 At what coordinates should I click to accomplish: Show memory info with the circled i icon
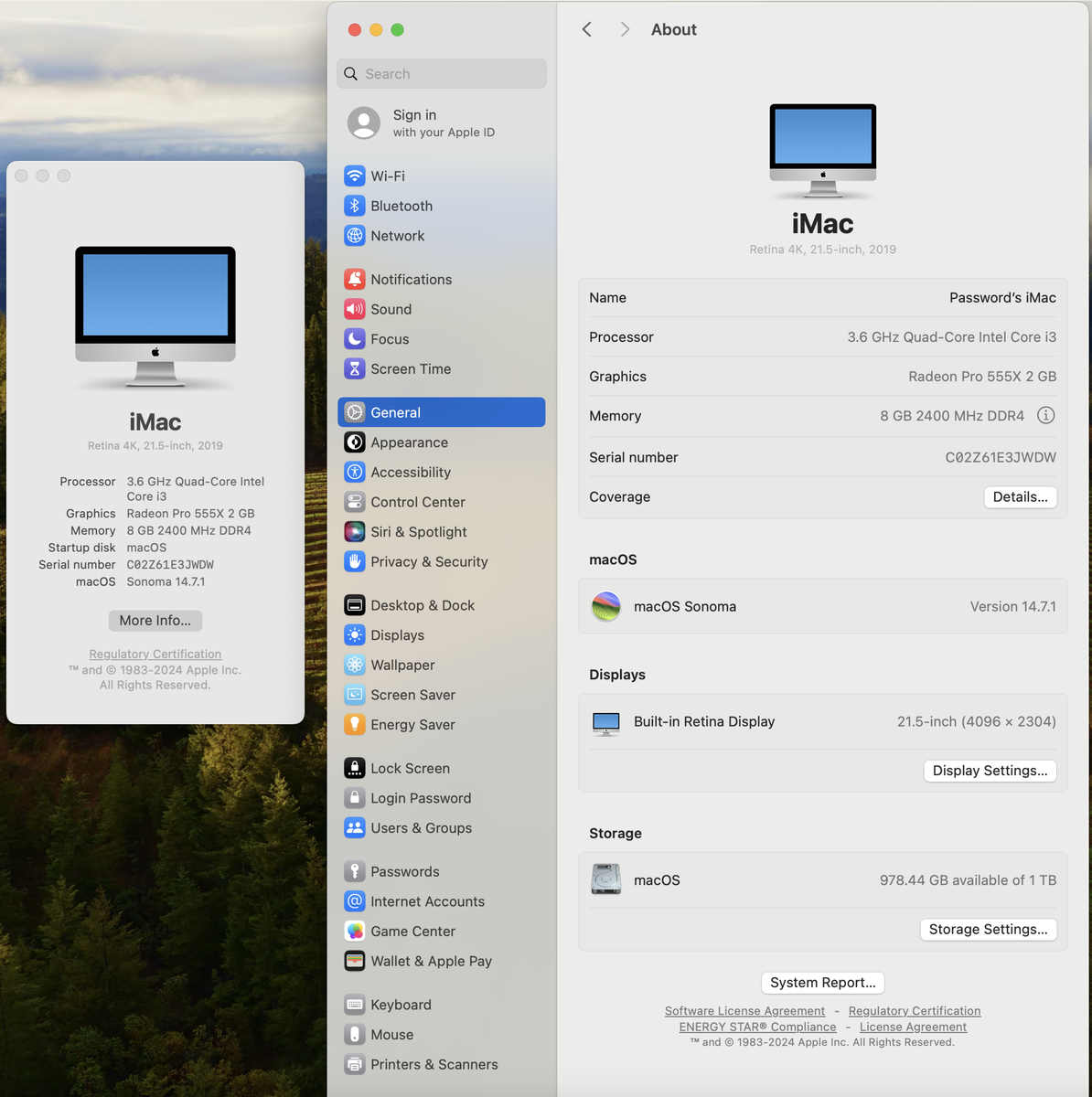(1046, 415)
